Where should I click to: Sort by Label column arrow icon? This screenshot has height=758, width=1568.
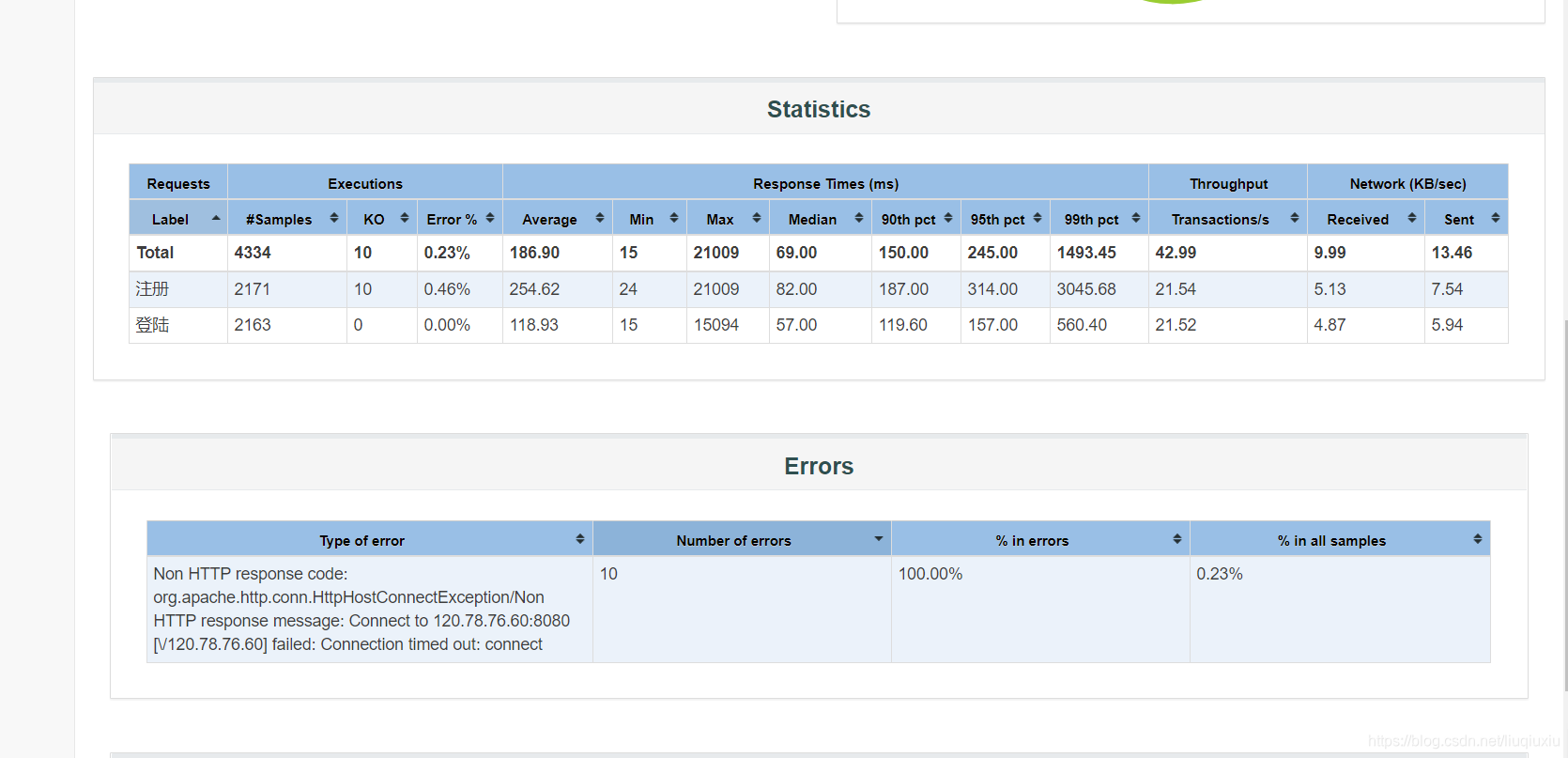pos(216,218)
